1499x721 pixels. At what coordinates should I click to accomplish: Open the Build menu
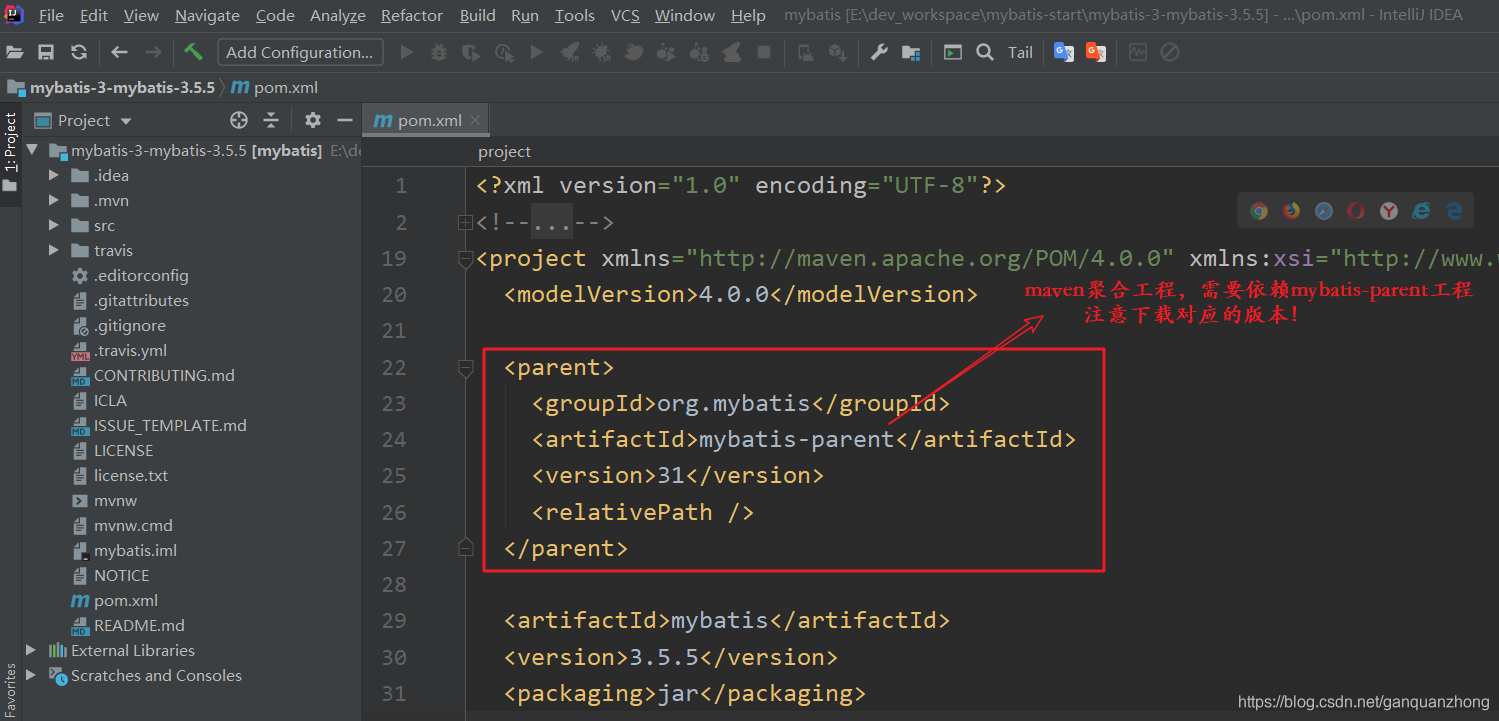click(x=477, y=15)
